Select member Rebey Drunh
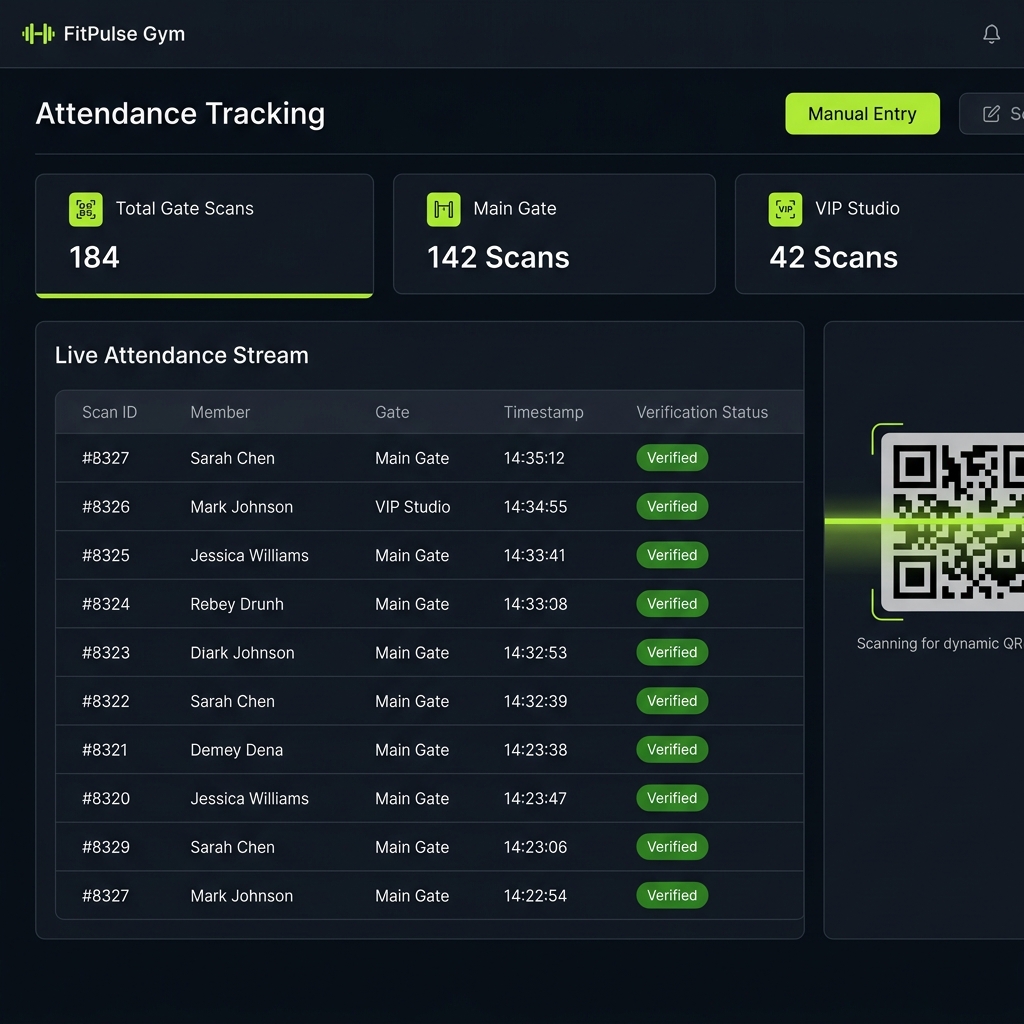The width and height of the screenshot is (1024, 1024). [x=237, y=604]
